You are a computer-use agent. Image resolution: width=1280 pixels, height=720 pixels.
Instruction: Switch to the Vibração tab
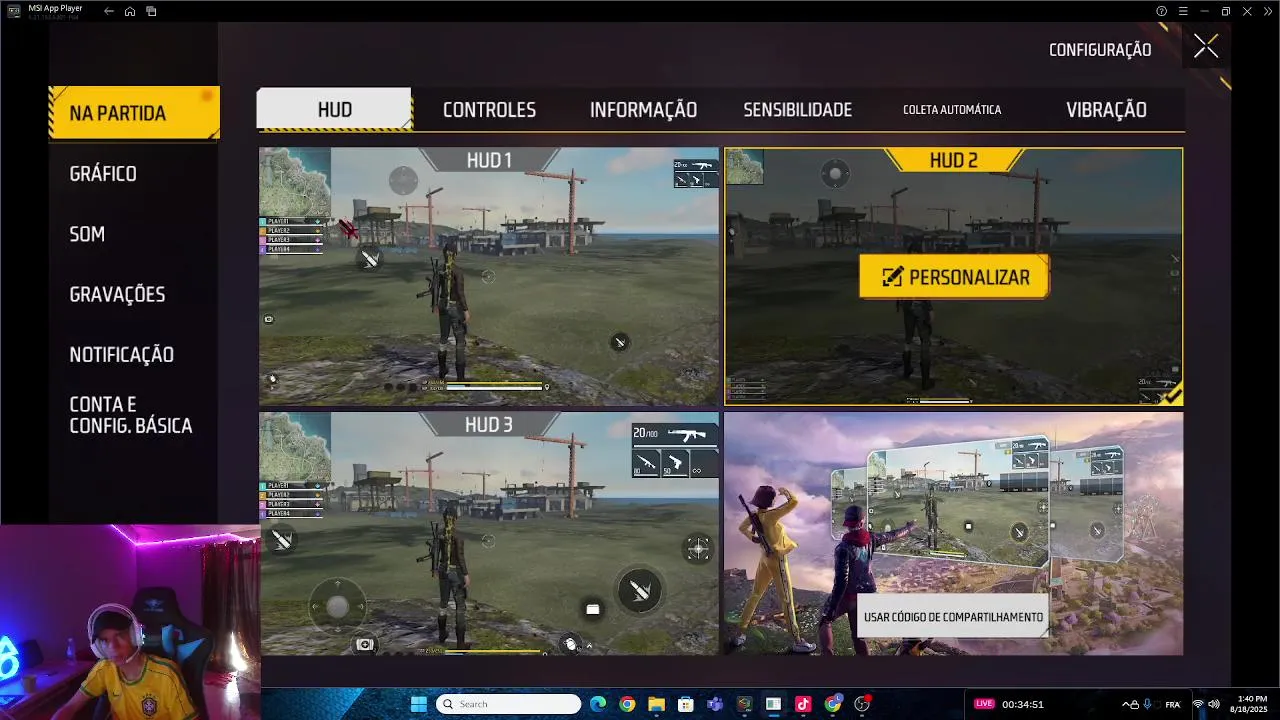(x=1106, y=110)
